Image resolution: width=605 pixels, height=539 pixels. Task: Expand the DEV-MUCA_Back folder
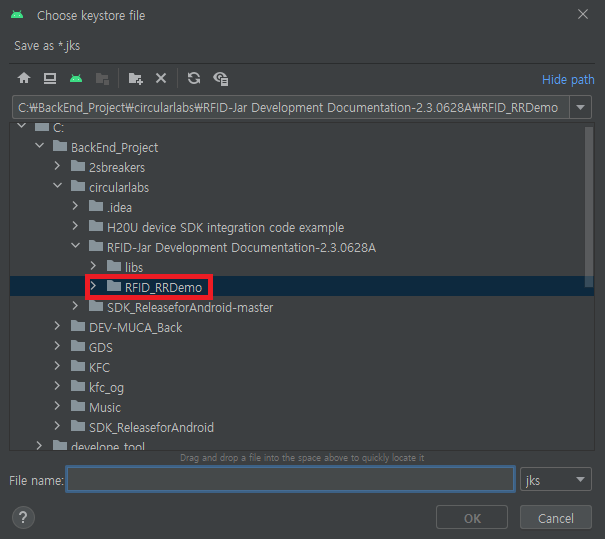[x=57, y=326]
